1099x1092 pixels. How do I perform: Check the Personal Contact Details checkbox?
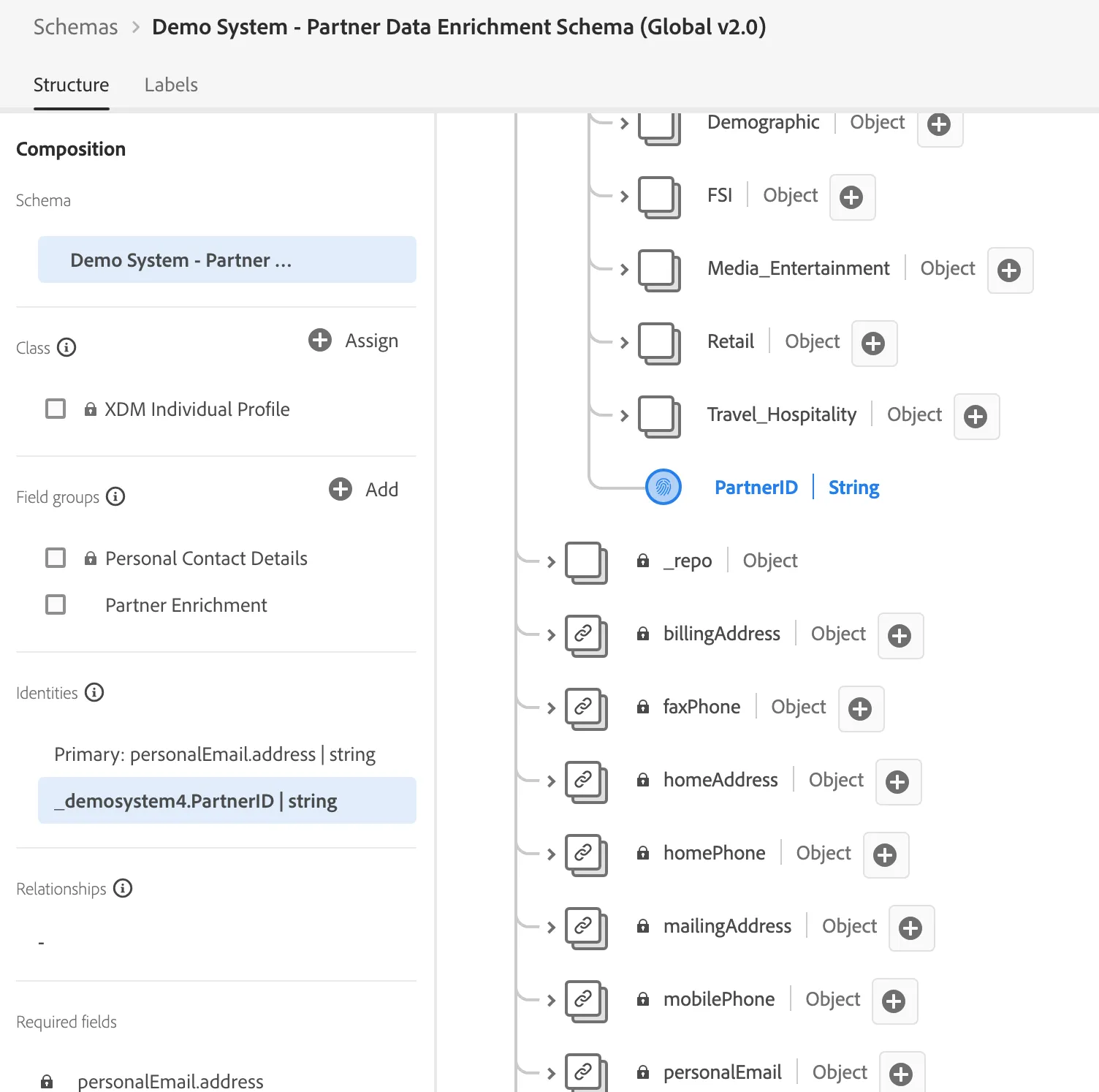(56, 558)
